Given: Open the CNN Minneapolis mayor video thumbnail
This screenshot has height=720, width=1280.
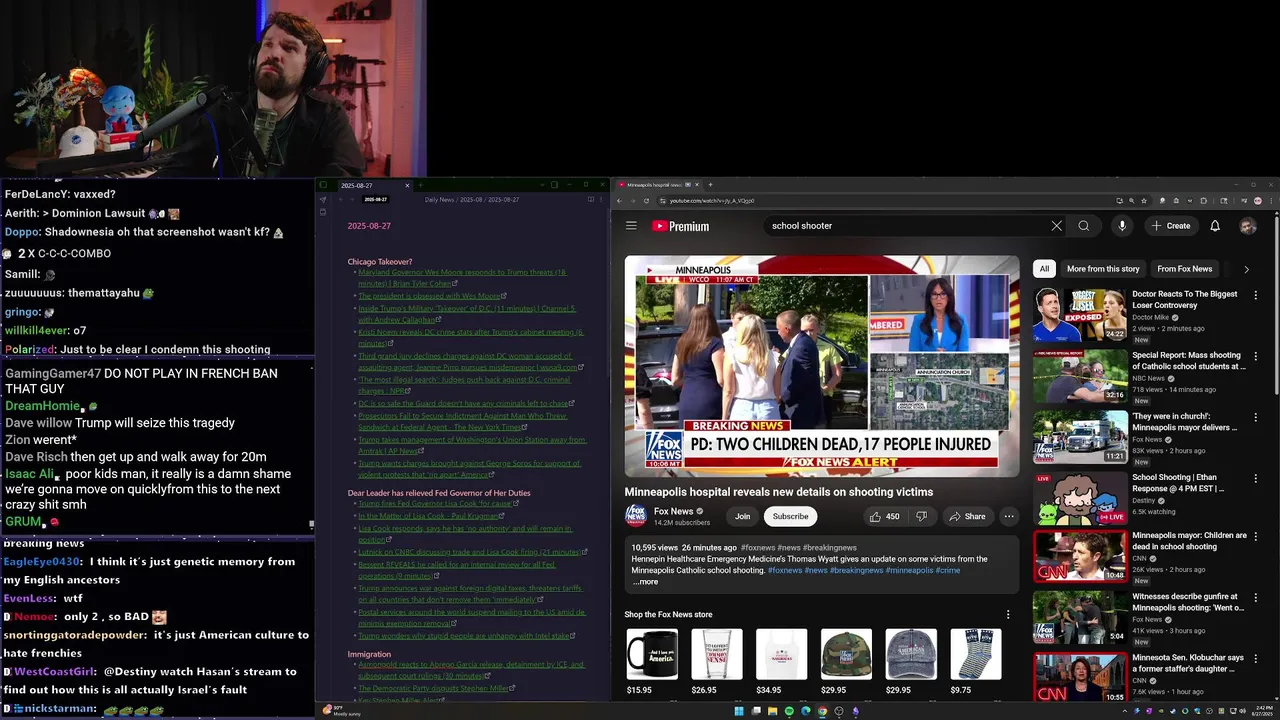Looking at the screenshot, I should point(1080,558).
